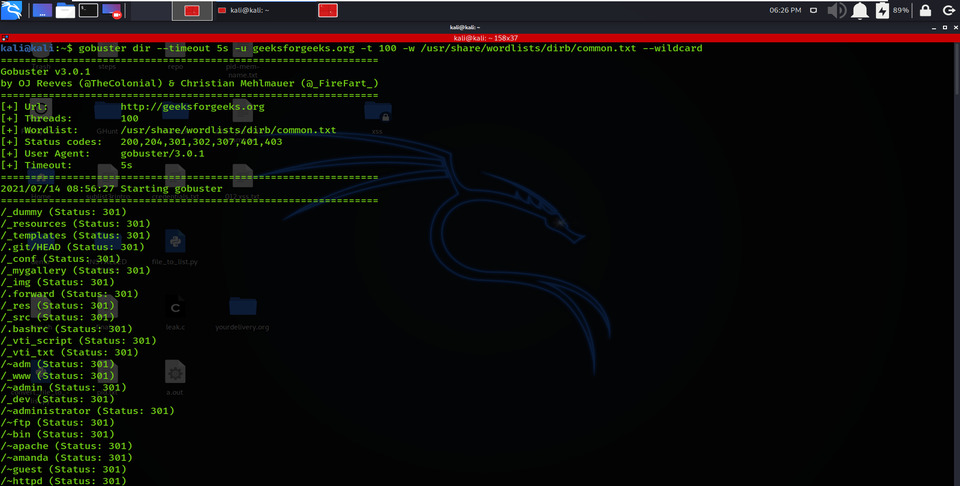Click the '/_res (Status: 301)' result
The height and width of the screenshot is (486, 960).
pyautogui.click(x=58, y=305)
